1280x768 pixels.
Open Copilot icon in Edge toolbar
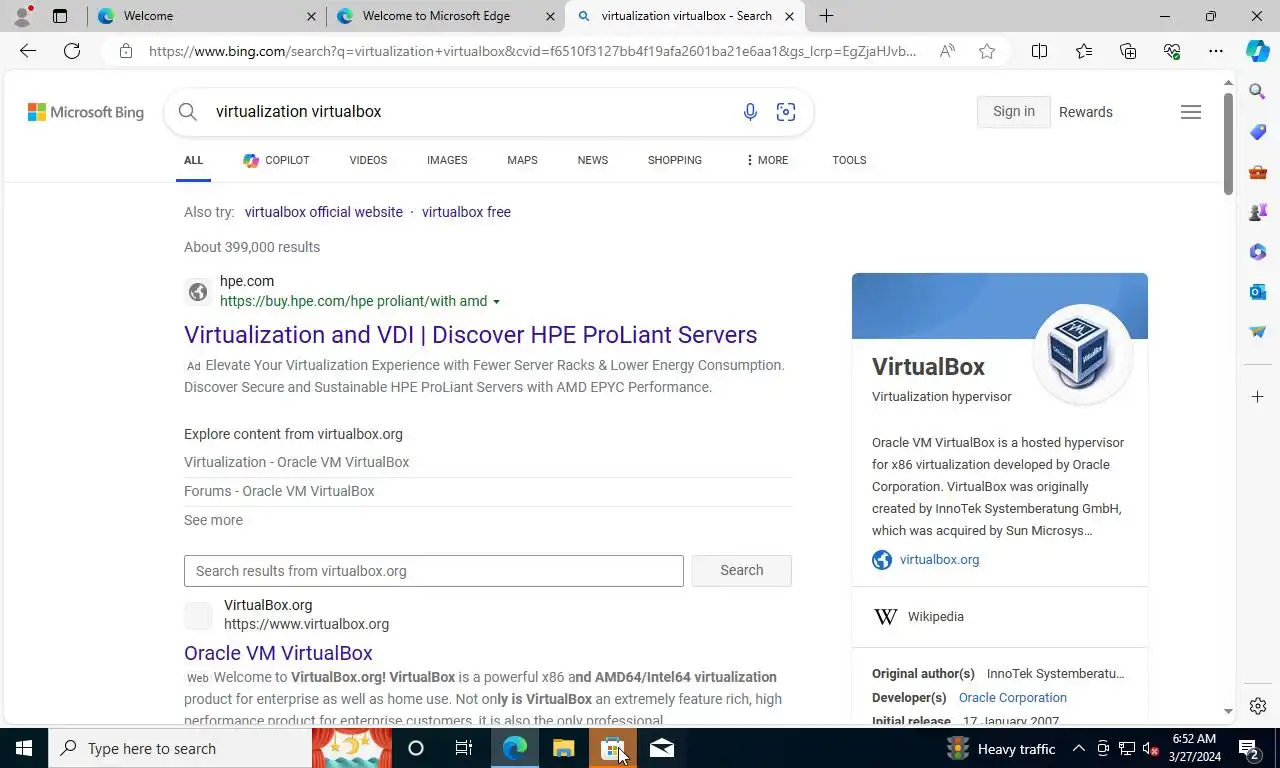point(1258,51)
